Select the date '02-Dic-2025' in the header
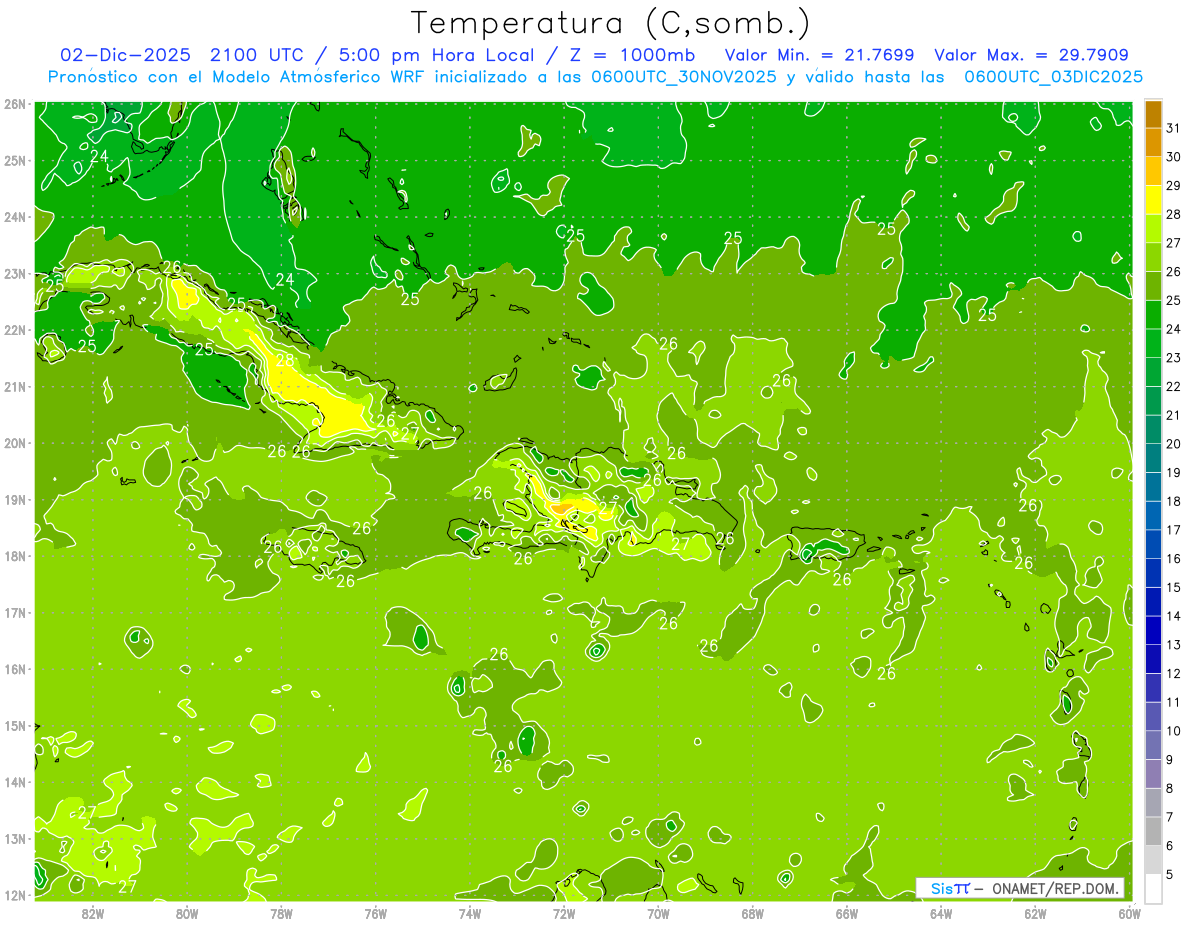This screenshot has width=1200, height=927. pyautogui.click(x=124, y=55)
